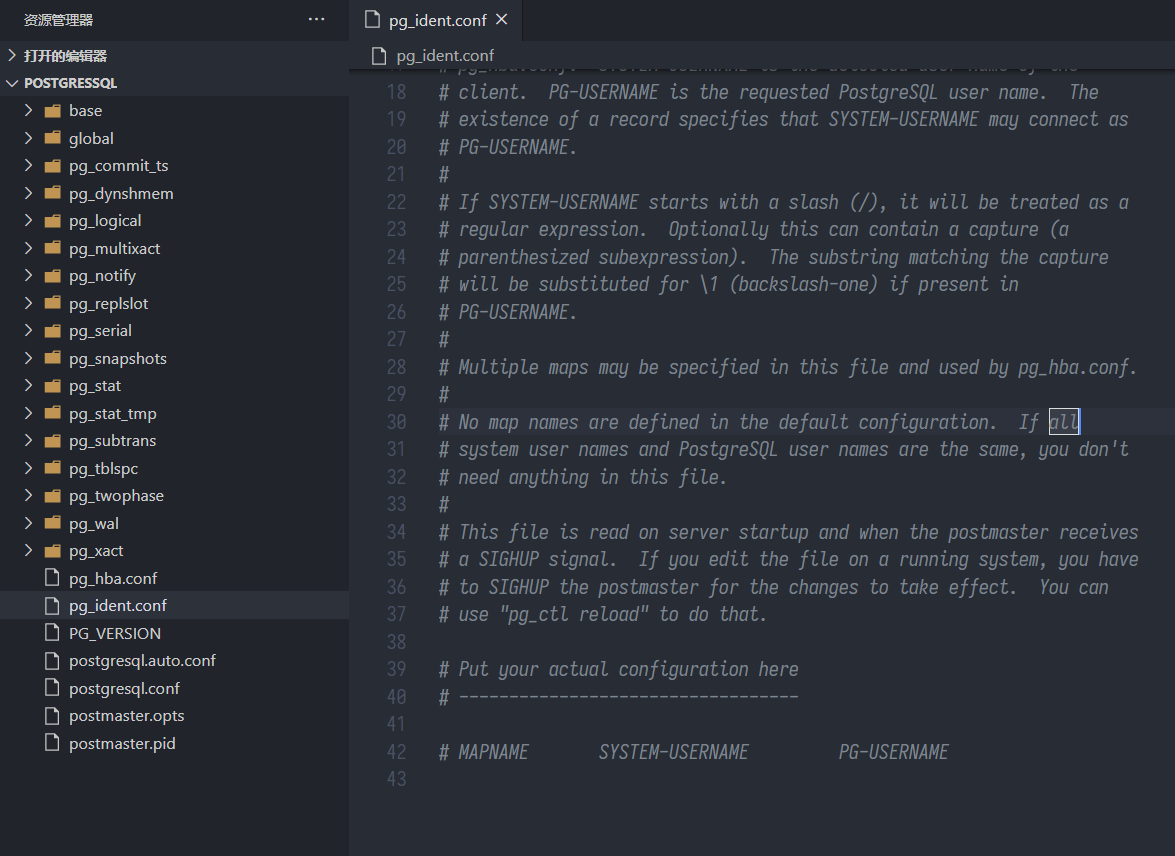Viewport: 1175px width, 856px height.
Task: Click line number 42 in the gutter
Action: point(396,752)
